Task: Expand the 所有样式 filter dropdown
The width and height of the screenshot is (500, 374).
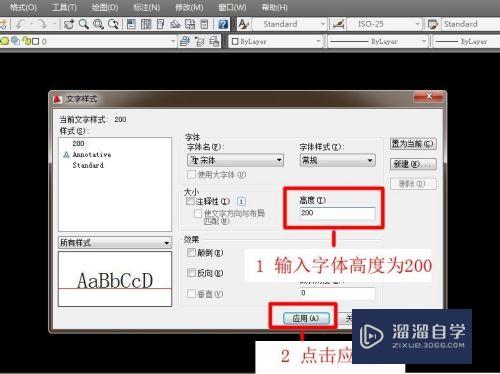Action: (x=115, y=242)
